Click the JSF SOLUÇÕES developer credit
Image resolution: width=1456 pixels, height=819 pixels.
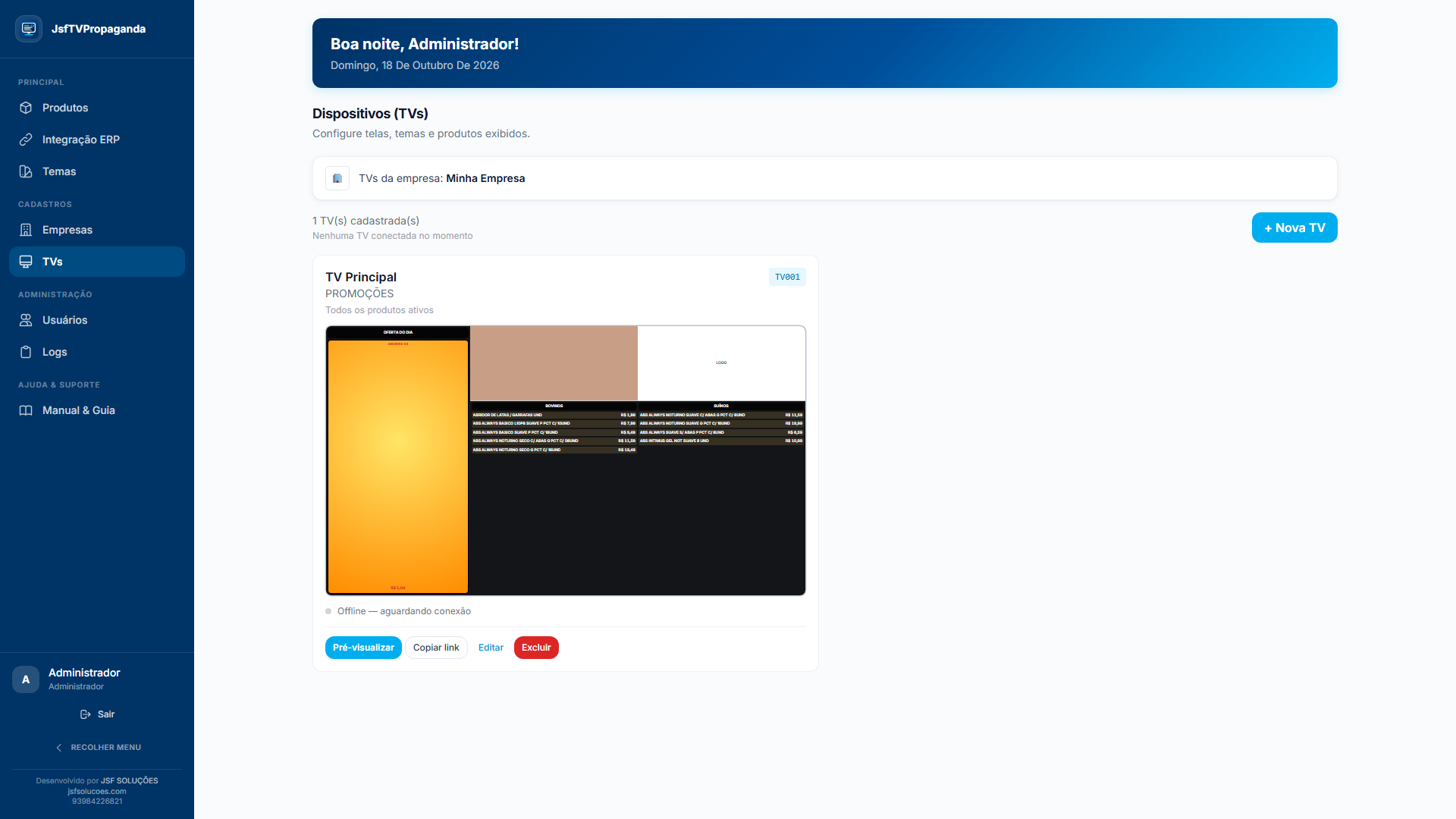pyautogui.click(x=130, y=780)
